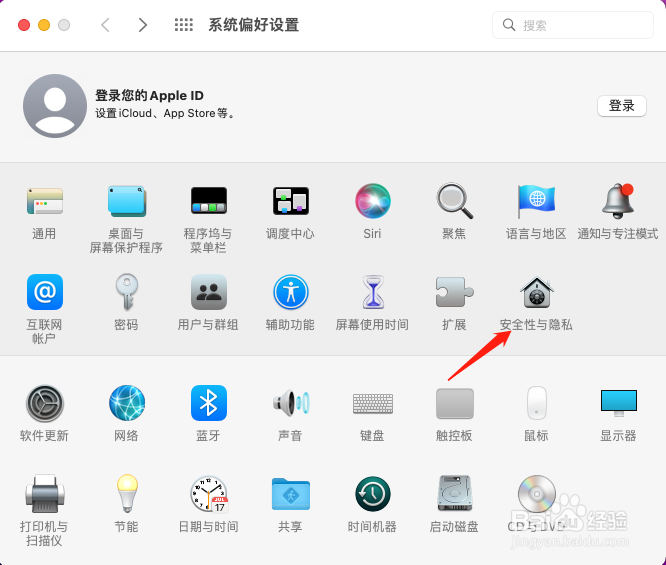666x565 pixels.
Task: Open 日期与时间 preferences
Action: 209,494
